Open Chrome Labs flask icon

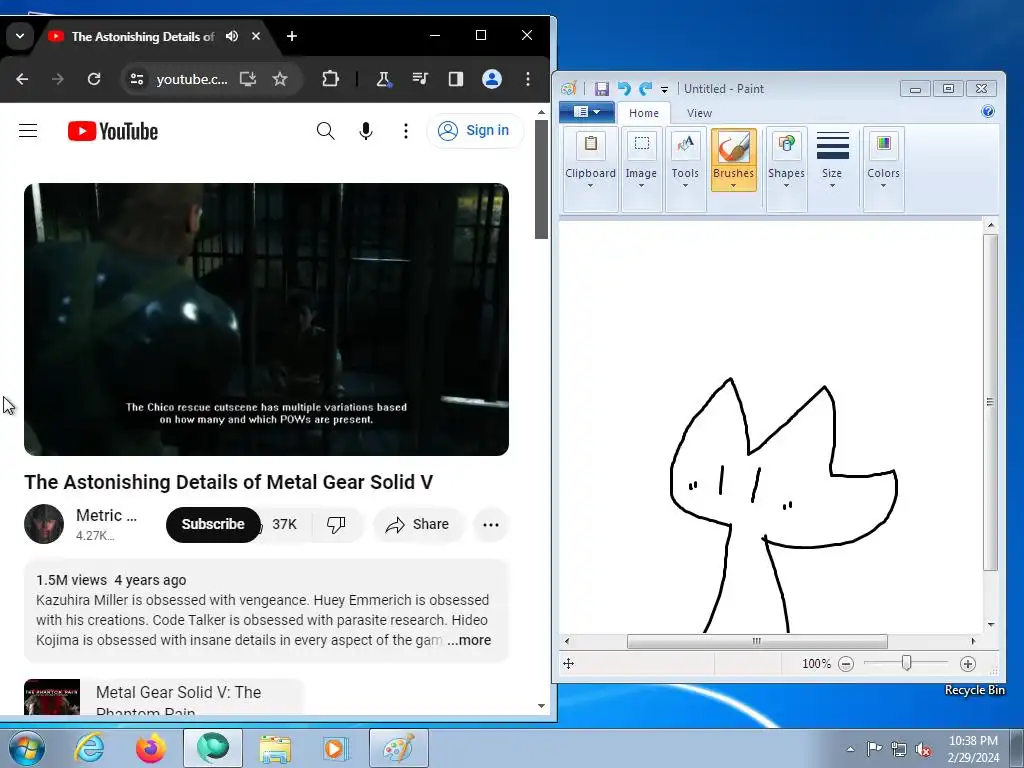pyautogui.click(x=383, y=79)
